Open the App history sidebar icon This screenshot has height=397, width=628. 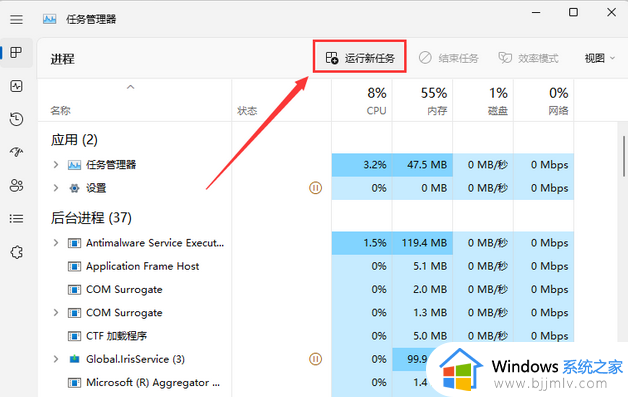(16, 119)
